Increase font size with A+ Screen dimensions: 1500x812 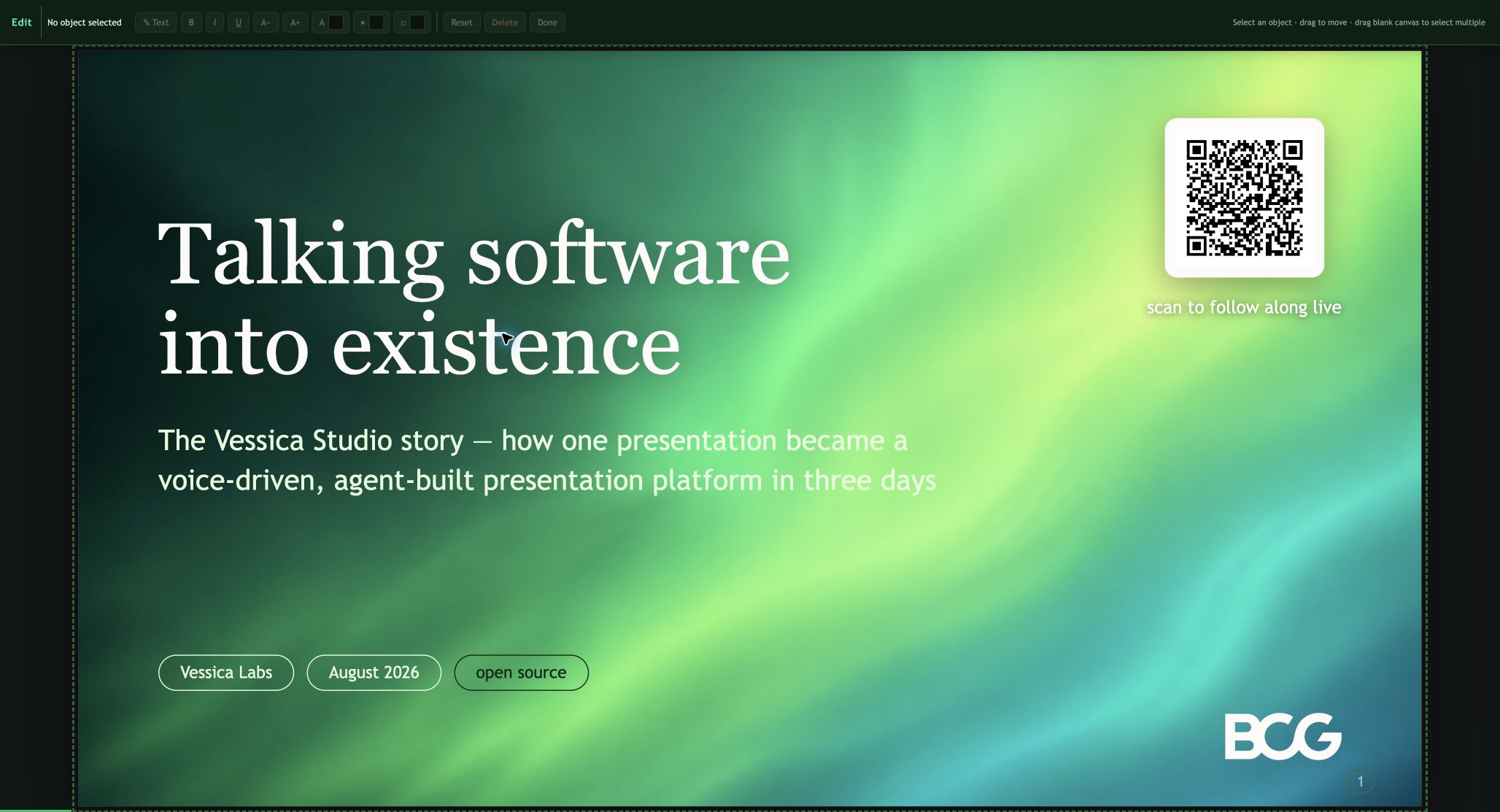[x=295, y=23]
